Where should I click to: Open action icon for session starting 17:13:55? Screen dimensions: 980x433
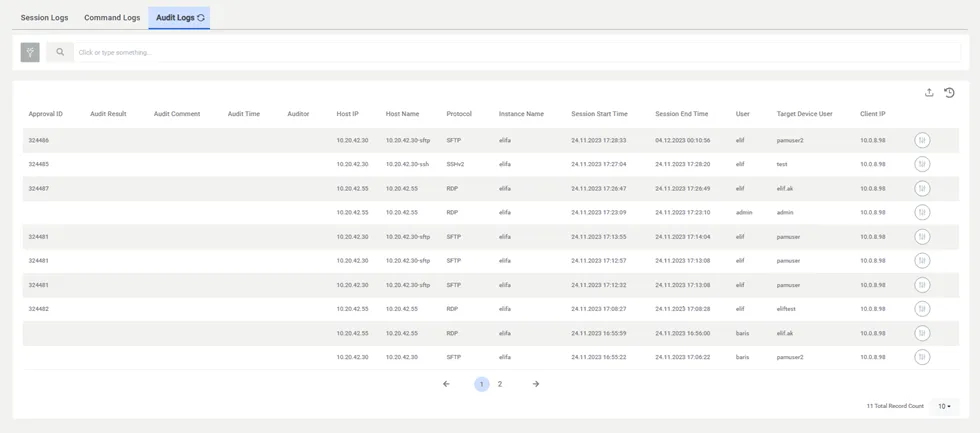922,237
